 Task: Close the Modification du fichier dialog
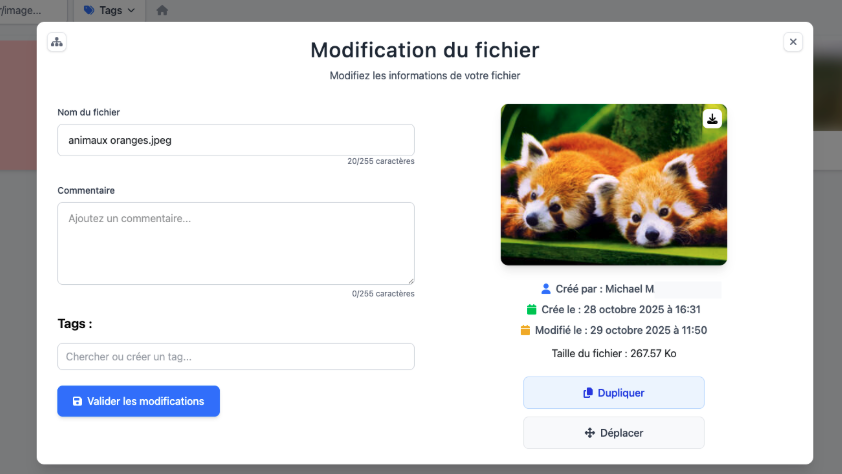click(x=793, y=42)
